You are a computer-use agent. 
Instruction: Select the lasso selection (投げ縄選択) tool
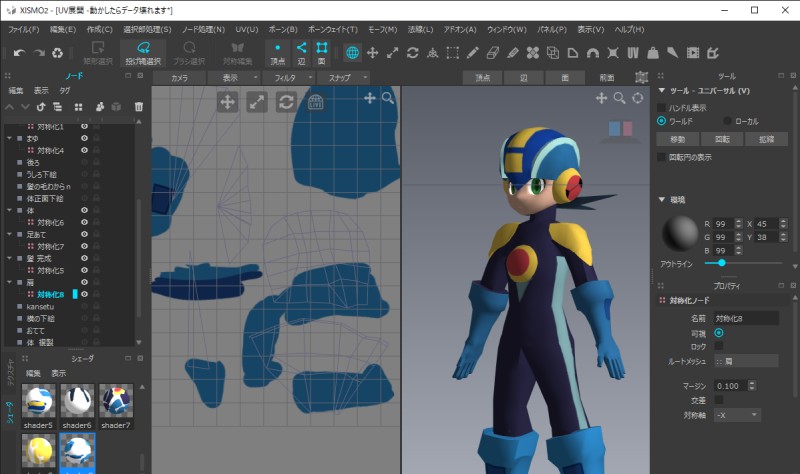point(143,52)
